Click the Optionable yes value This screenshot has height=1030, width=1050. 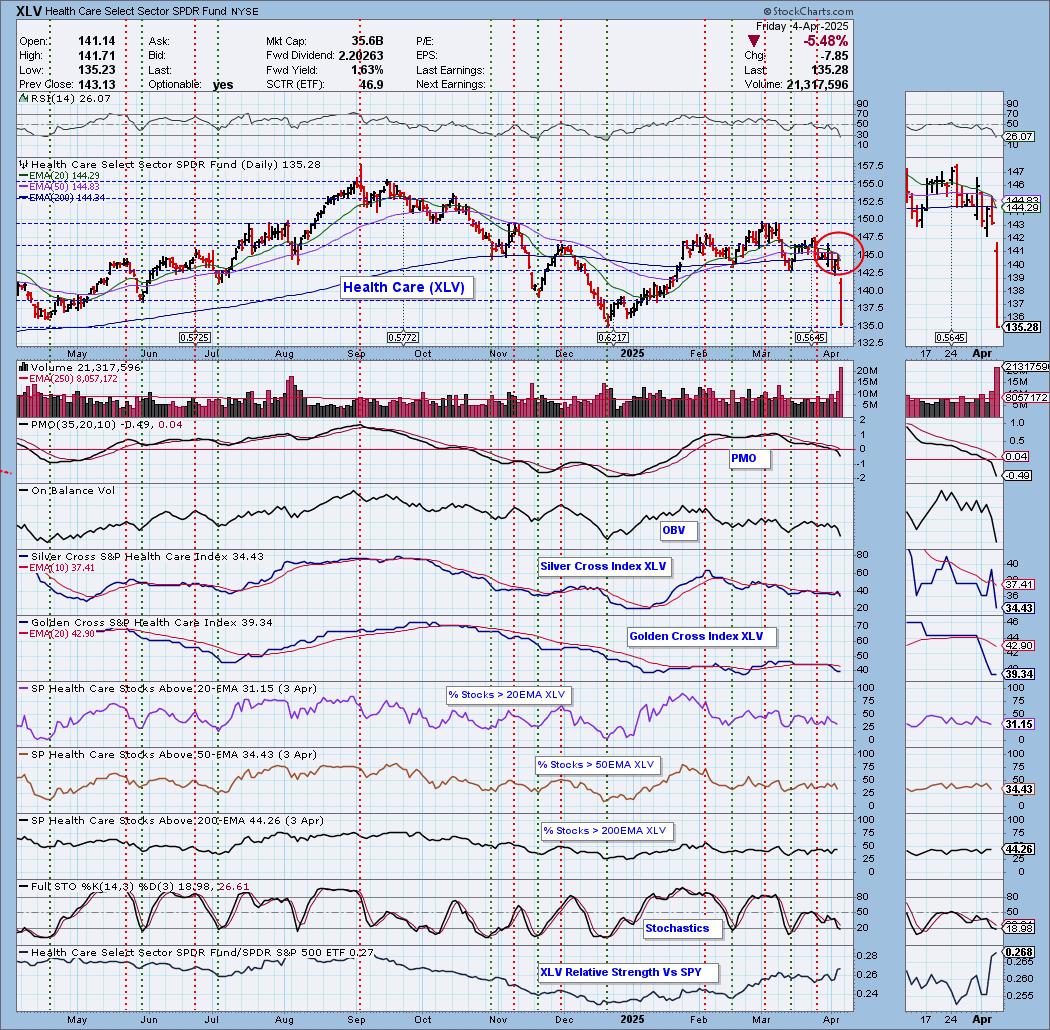point(223,84)
